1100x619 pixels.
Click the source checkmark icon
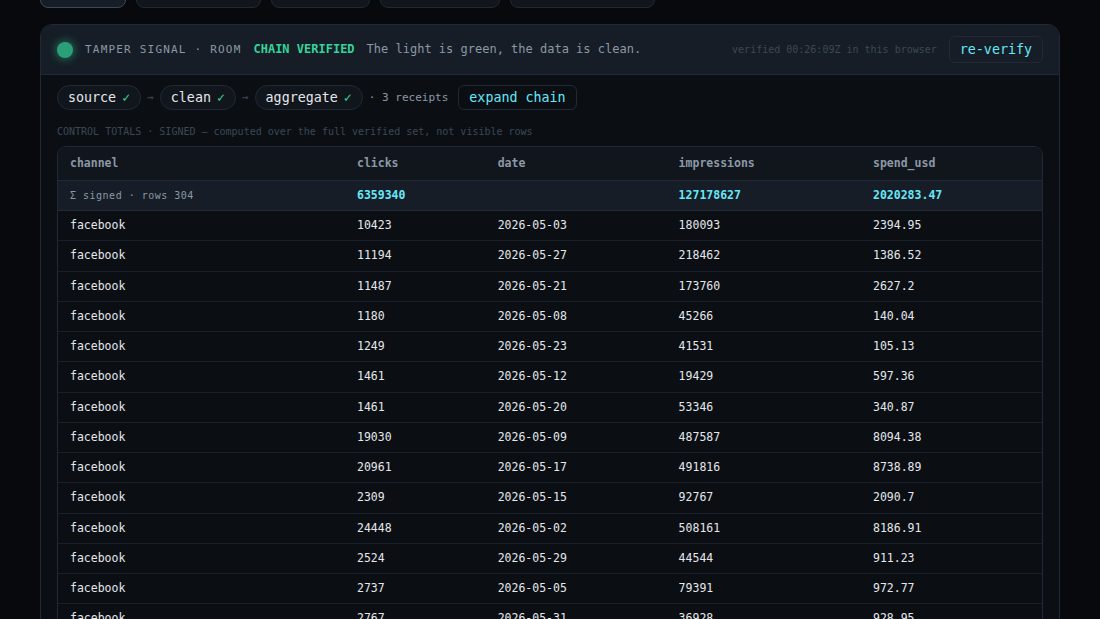pyautogui.click(x=126, y=98)
